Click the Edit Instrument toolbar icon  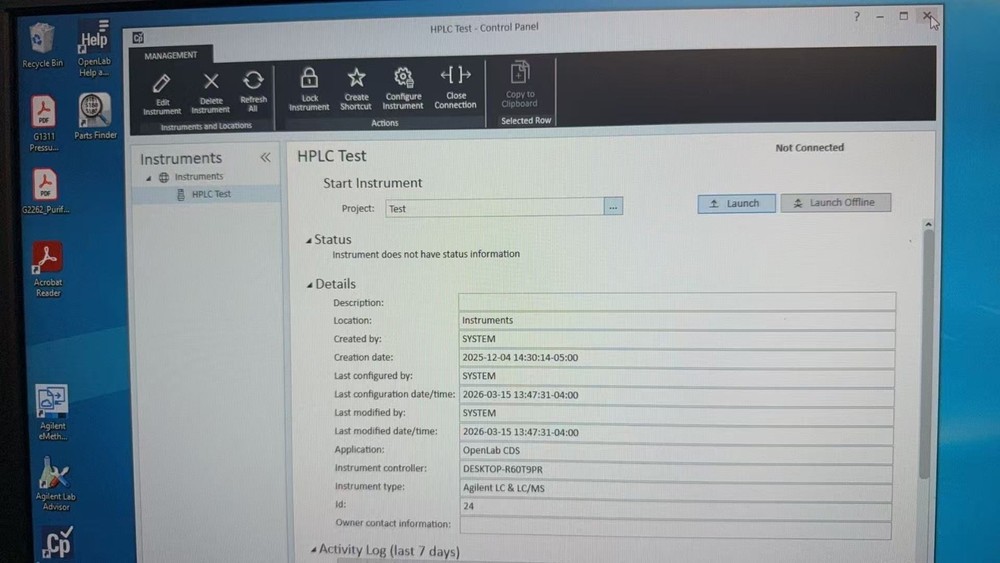(x=162, y=86)
